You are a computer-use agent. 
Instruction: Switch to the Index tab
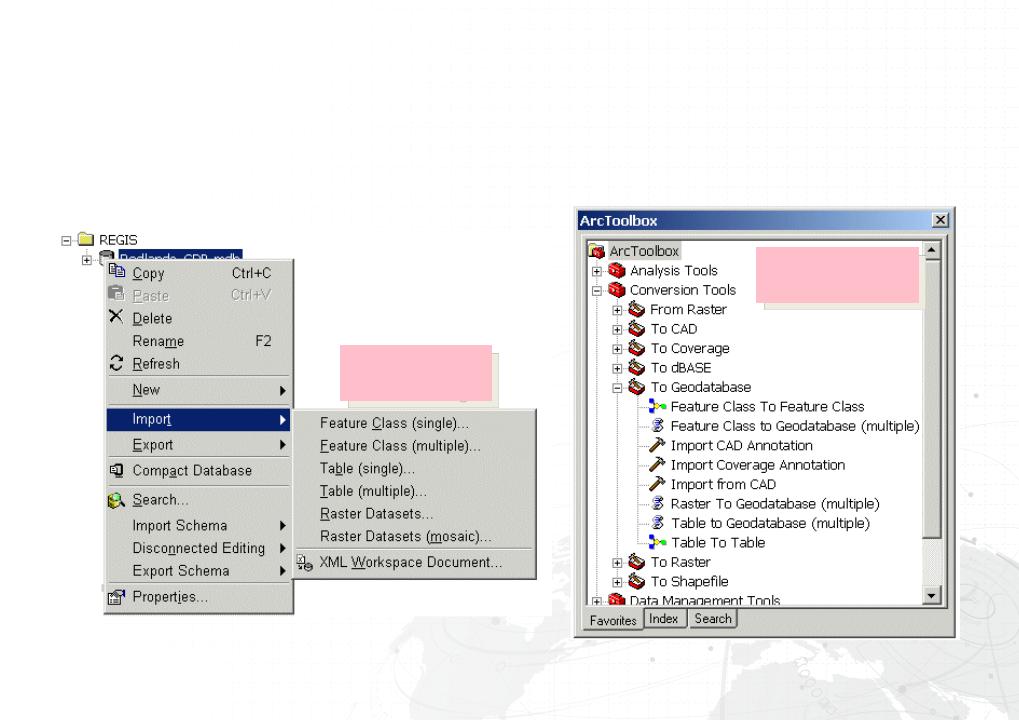tap(664, 619)
